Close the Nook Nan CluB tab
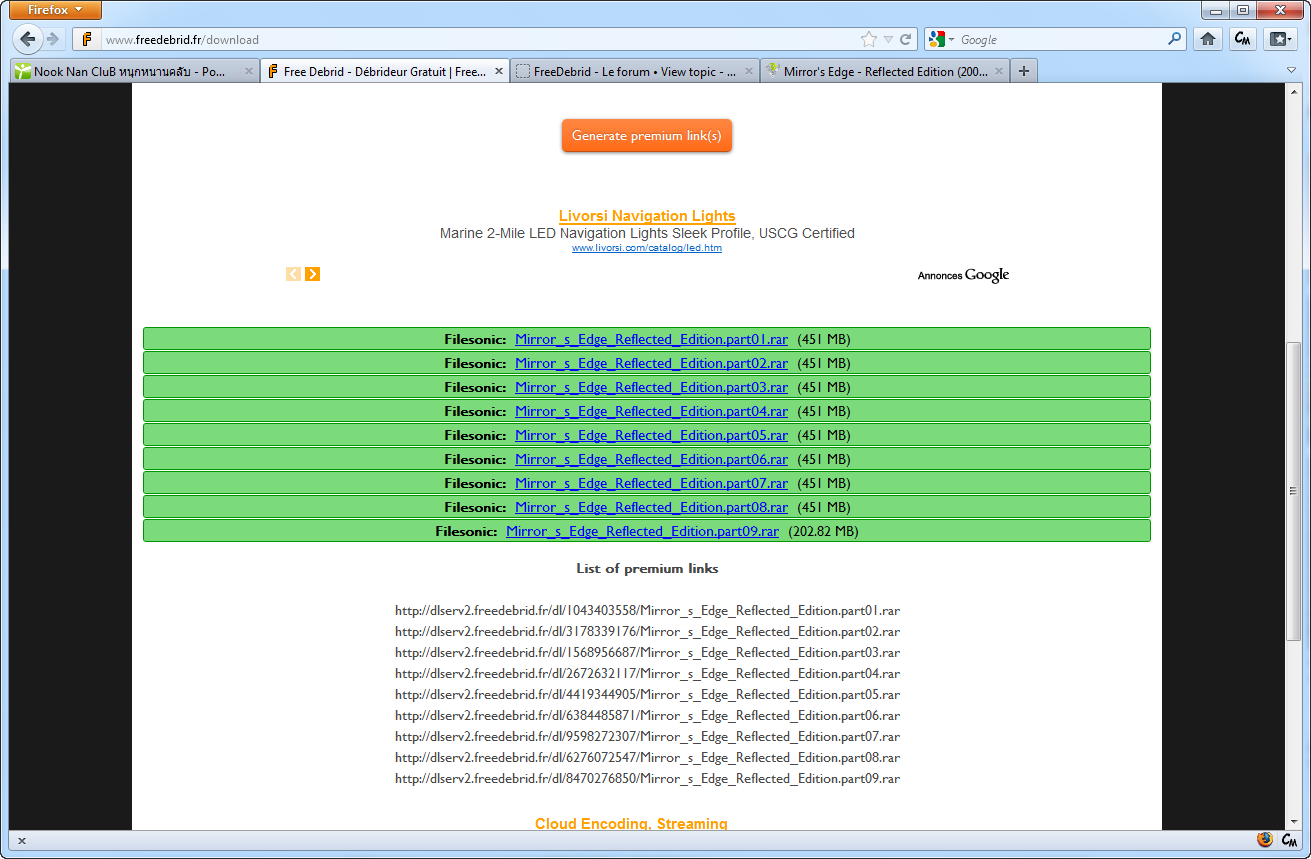 click(249, 72)
